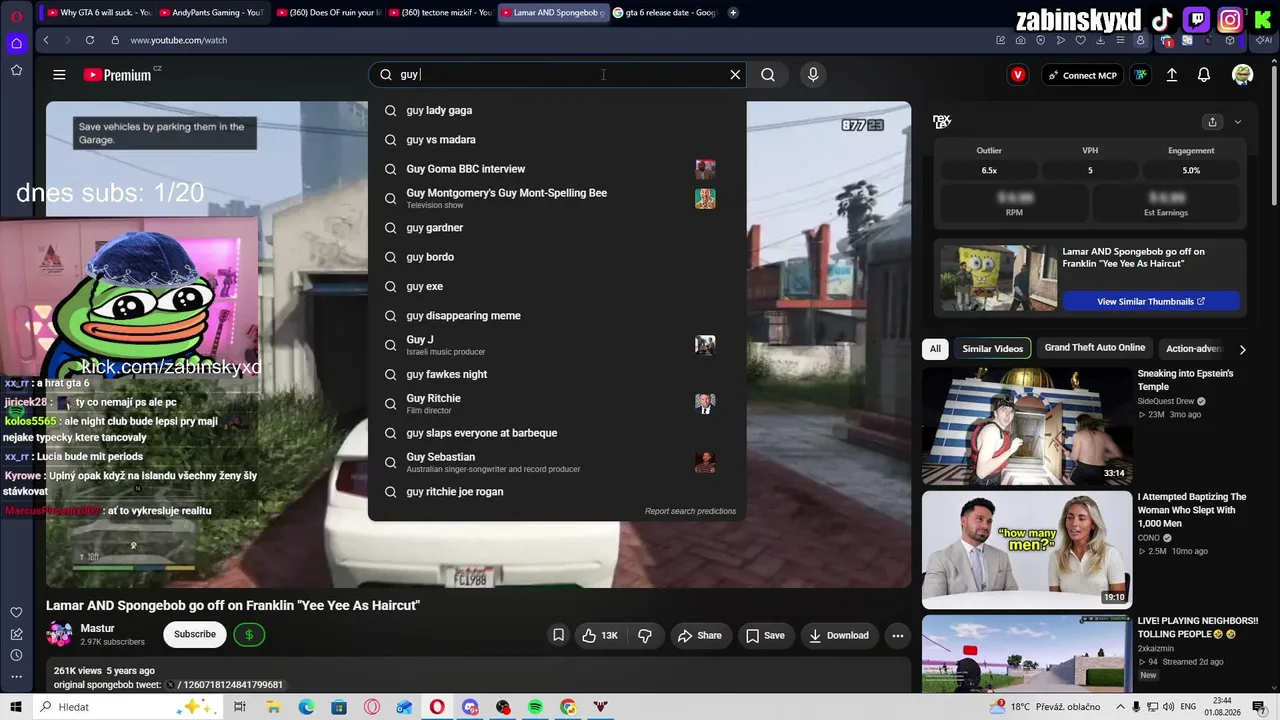Image resolution: width=1280 pixels, height=720 pixels.
Task: Collapse the extension stats panel chevron
Action: (1238, 122)
